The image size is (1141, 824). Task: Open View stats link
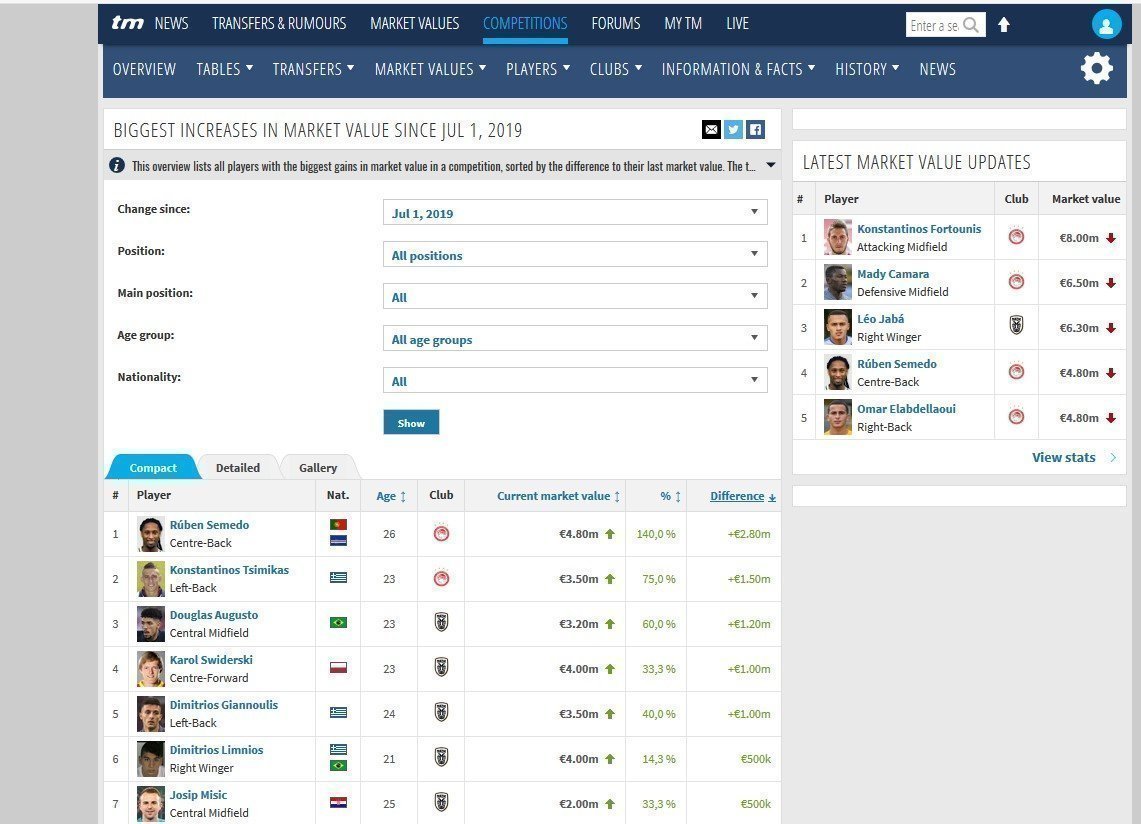coord(1074,457)
